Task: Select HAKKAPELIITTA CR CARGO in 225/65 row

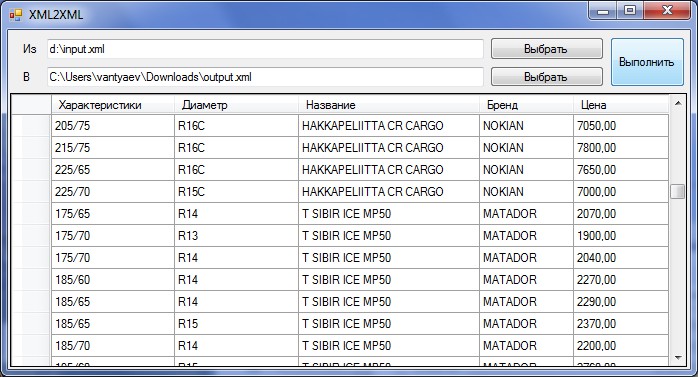Action: [x=389, y=170]
